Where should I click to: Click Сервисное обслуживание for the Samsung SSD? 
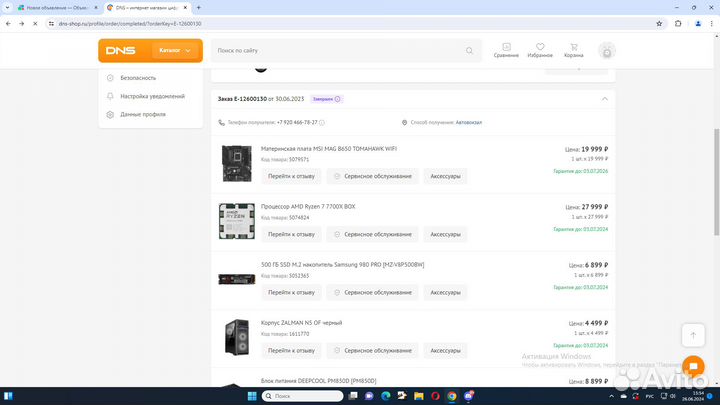[372, 292]
